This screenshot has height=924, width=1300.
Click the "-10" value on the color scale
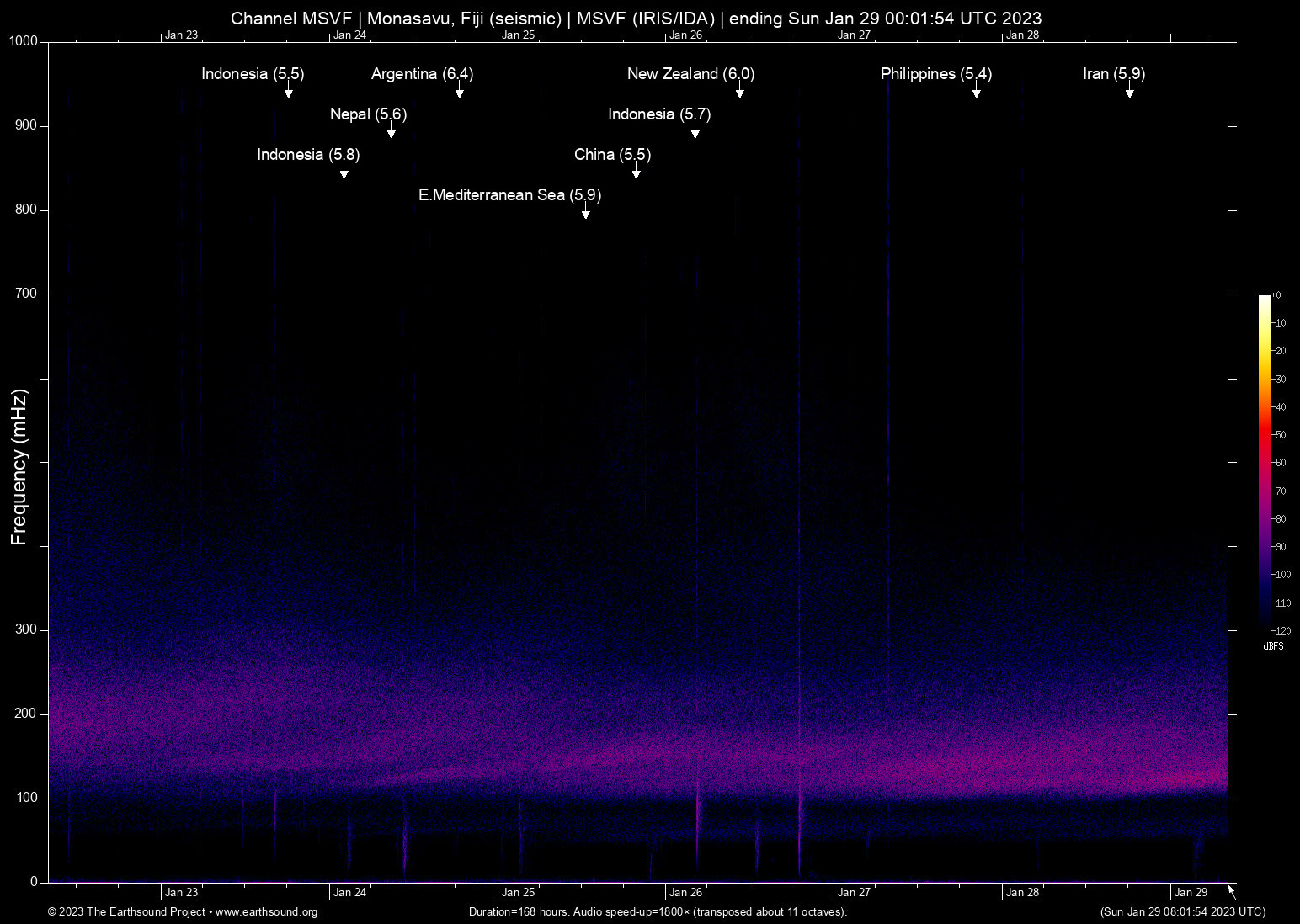click(1278, 323)
